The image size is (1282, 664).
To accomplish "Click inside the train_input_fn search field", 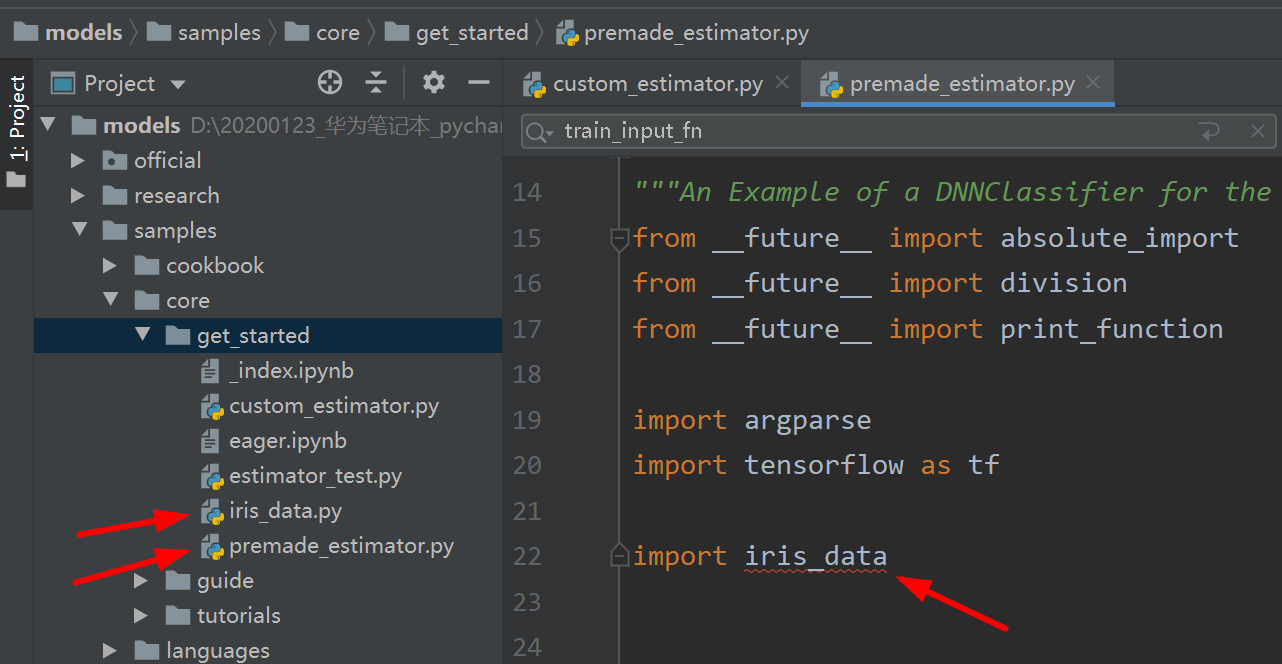I will click(700, 131).
